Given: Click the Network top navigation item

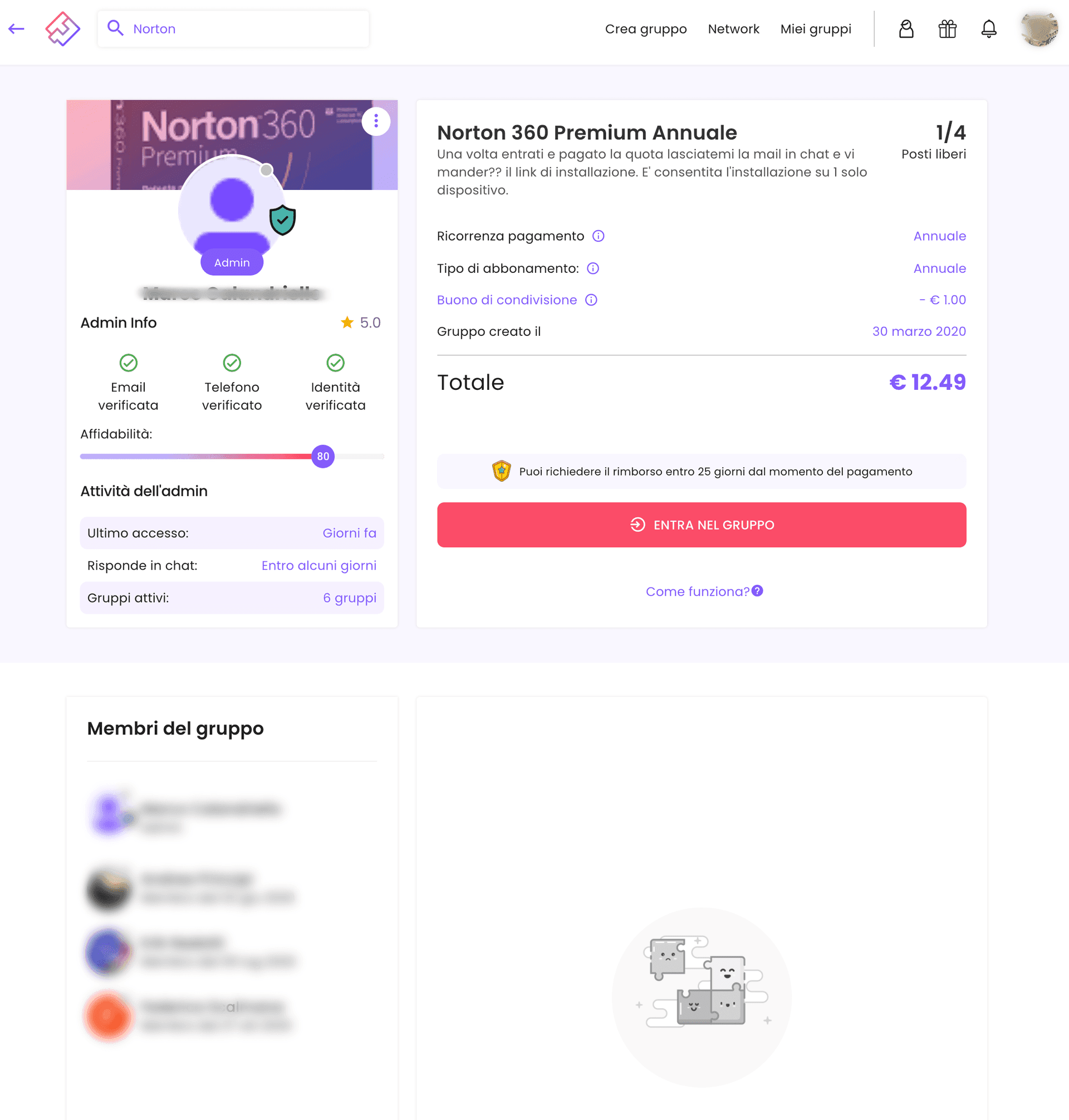Looking at the screenshot, I should point(734,28).
